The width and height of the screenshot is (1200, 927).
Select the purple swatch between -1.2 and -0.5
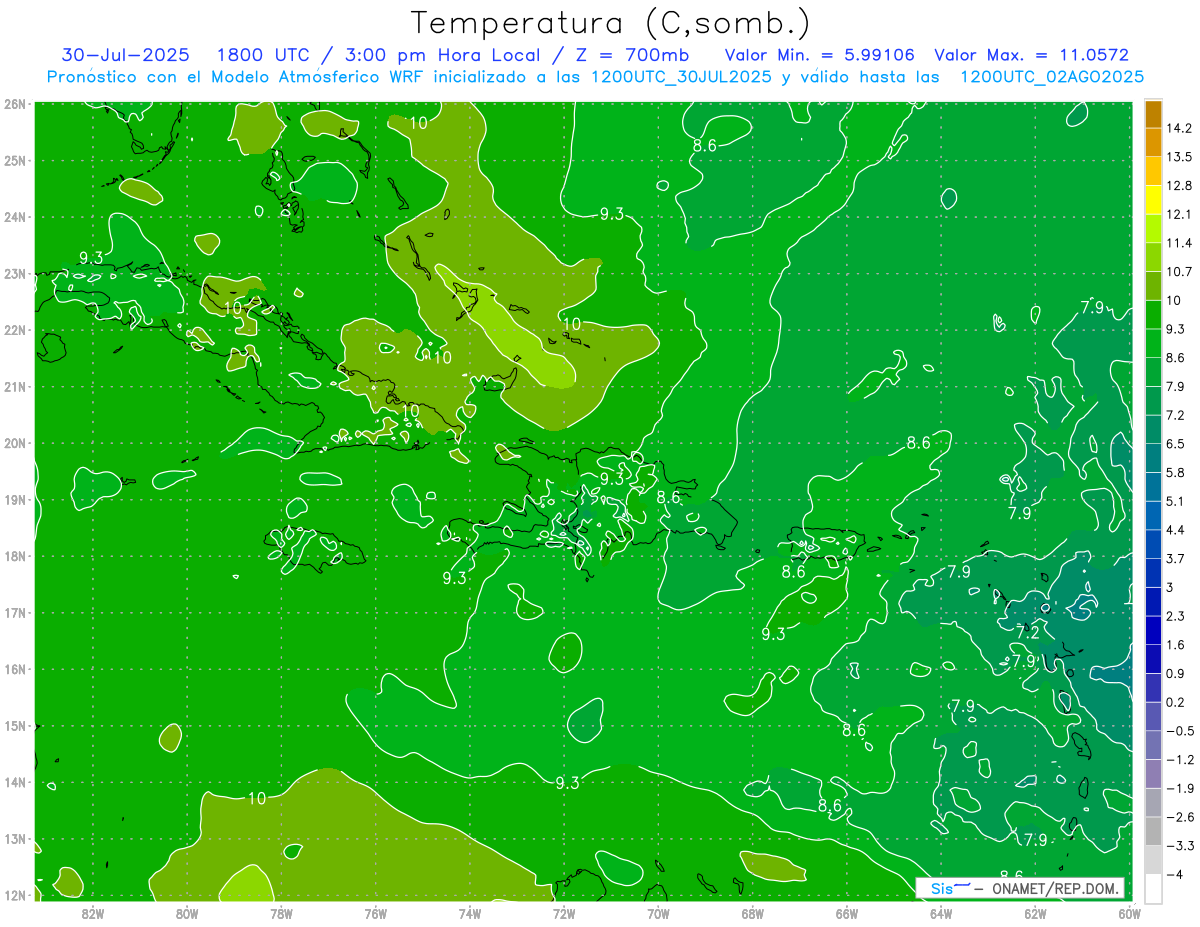point(1153,745)
